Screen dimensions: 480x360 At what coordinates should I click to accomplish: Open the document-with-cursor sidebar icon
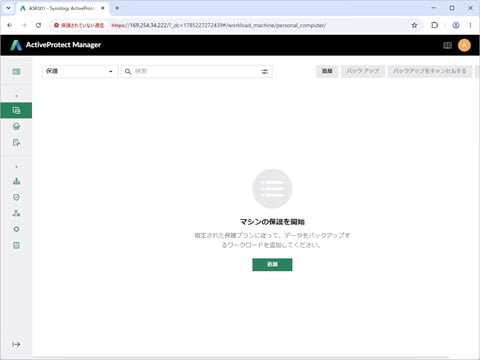coord(16,143)
